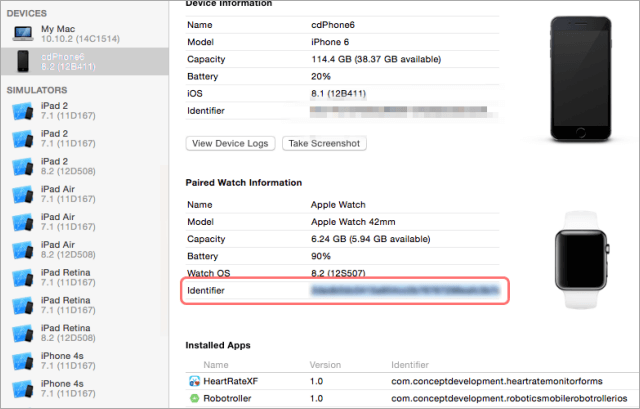Click the SIMULATORS sidebar section header

click(x=37, y=90)
